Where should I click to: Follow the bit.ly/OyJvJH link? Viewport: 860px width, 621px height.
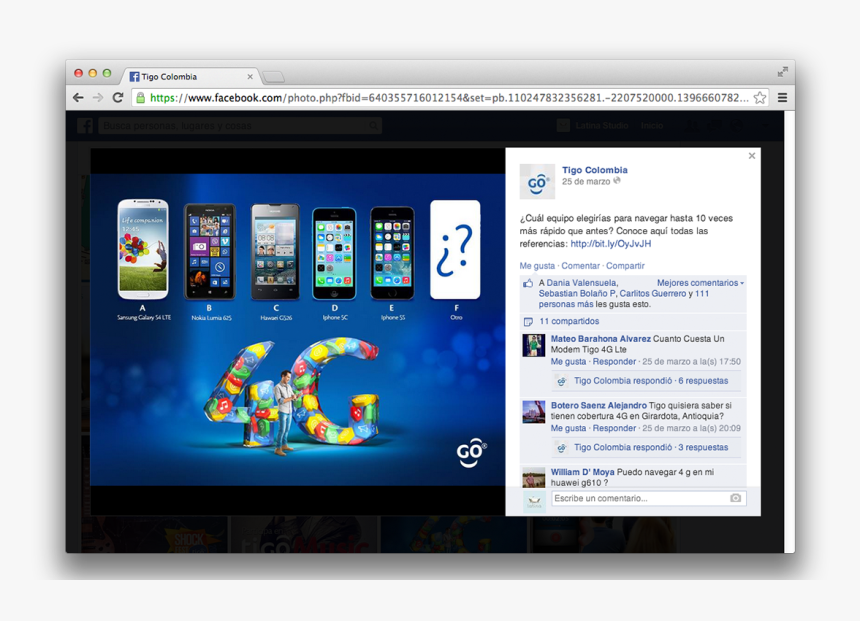(610, 244)
